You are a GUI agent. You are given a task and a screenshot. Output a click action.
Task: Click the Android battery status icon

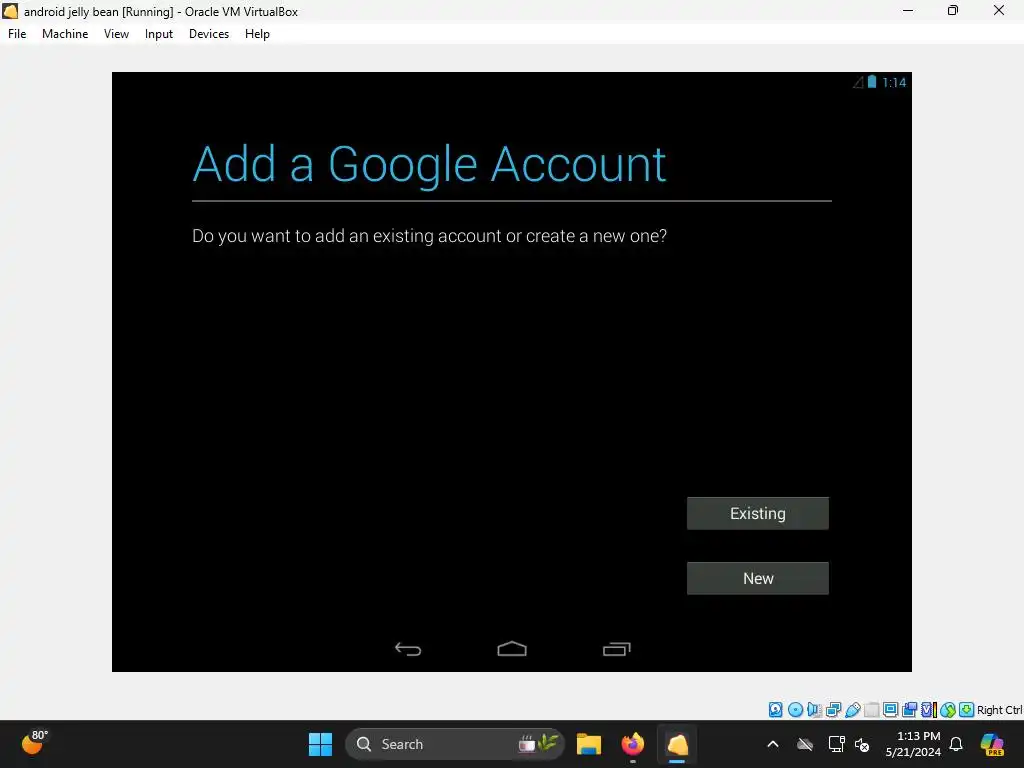(x=872, y=82)
